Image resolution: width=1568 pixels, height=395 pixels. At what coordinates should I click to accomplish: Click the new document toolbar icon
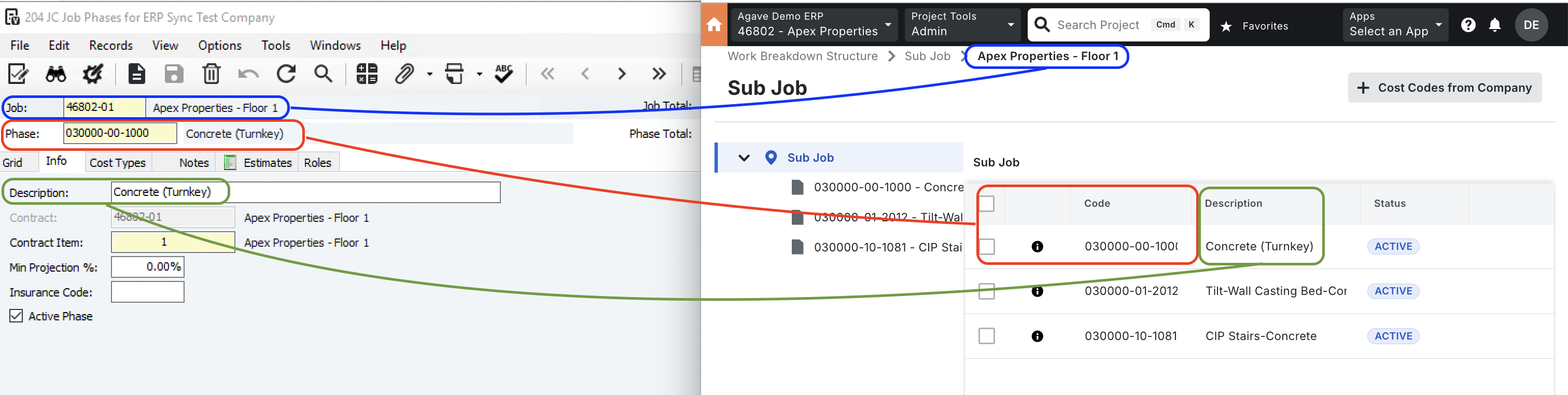136,74
